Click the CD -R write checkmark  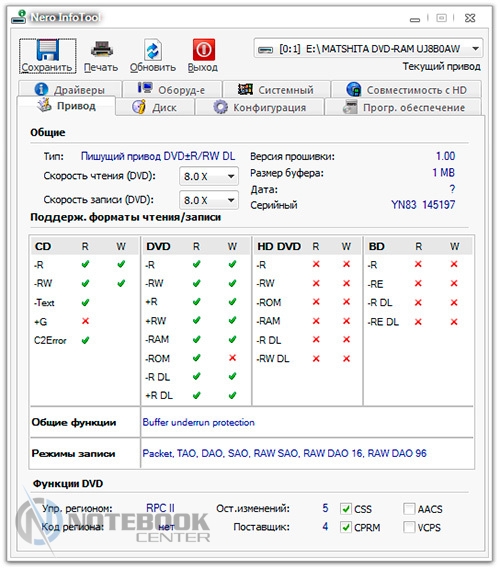pos(121,264)
